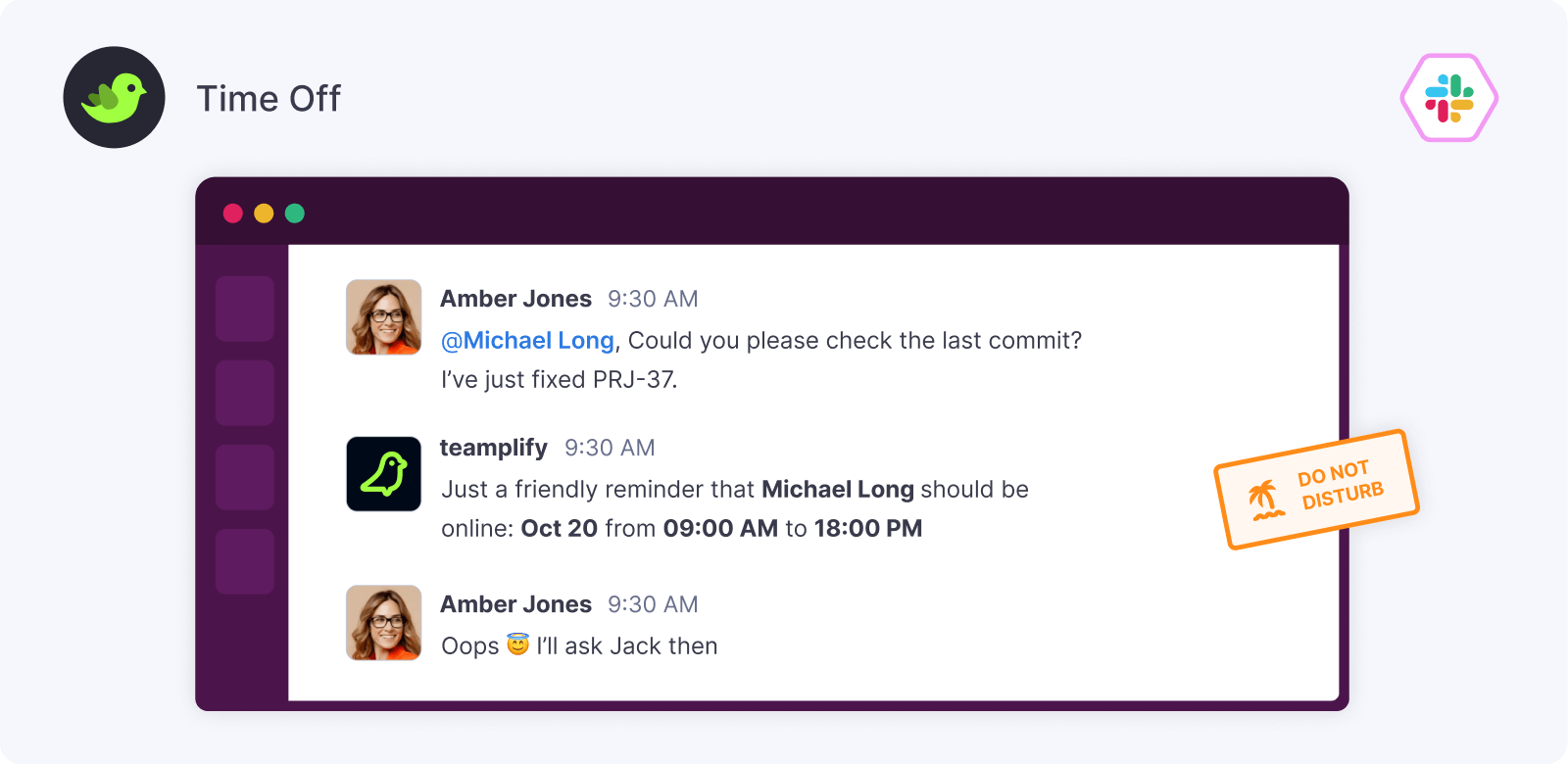This screenshot has height=764, width=1568.
Task: Select the bottom sidebar square
Action: 244,561
